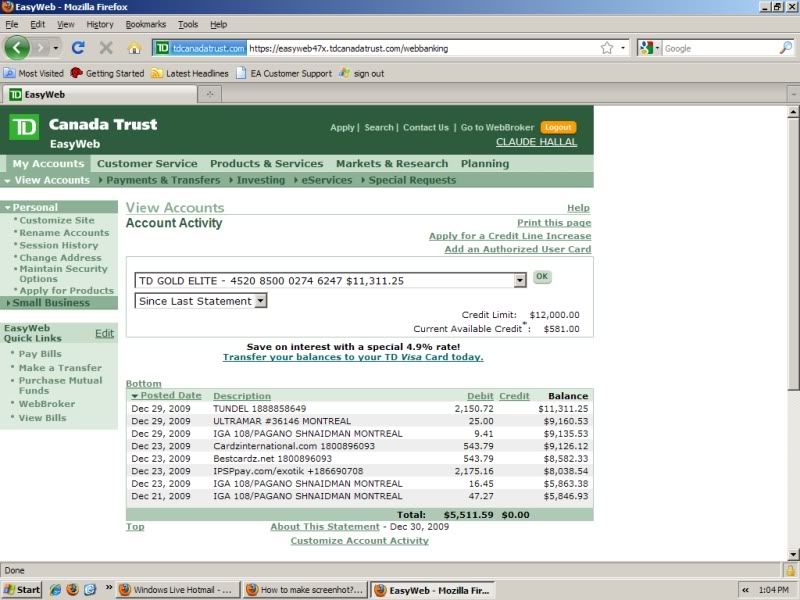
Task: Open the View menu
Action: coord(65,24)
